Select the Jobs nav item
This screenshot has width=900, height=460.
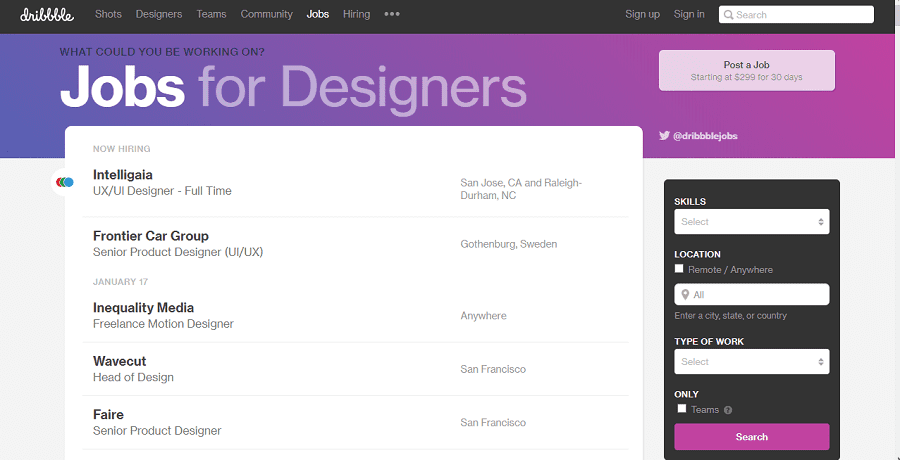(318, 14)
